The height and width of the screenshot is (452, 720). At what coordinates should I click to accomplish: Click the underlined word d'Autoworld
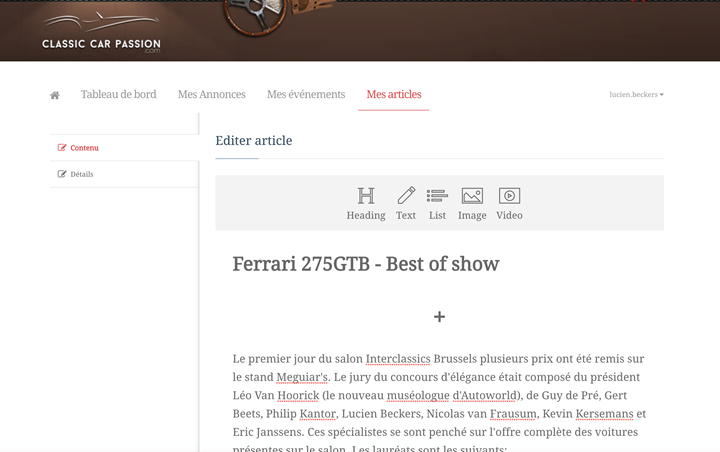pos(485,396)
